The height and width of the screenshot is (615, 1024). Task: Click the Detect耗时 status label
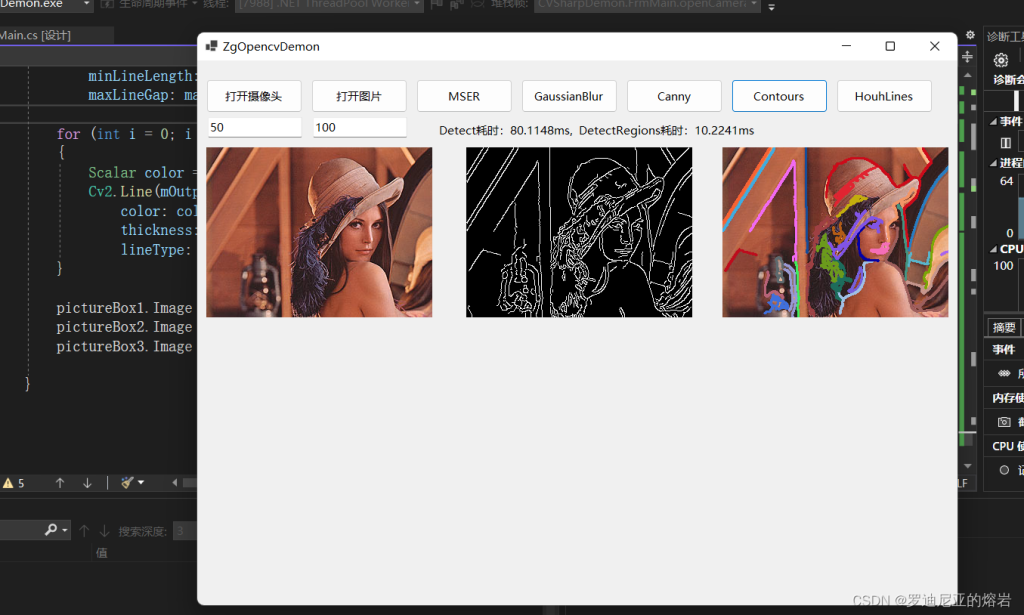click(x=596, y=131)
